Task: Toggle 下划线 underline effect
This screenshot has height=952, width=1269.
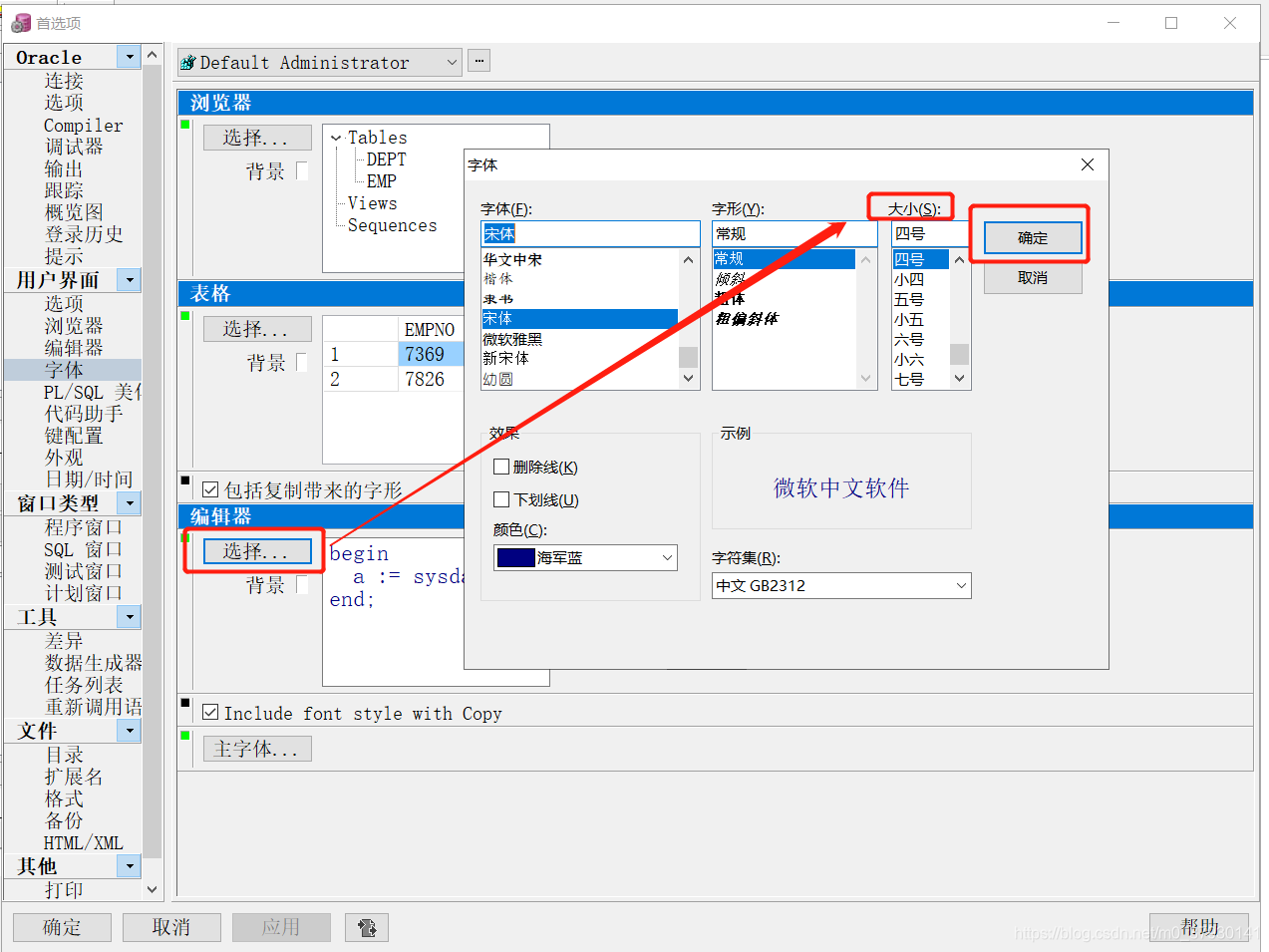Action: [x=501, y=499]
